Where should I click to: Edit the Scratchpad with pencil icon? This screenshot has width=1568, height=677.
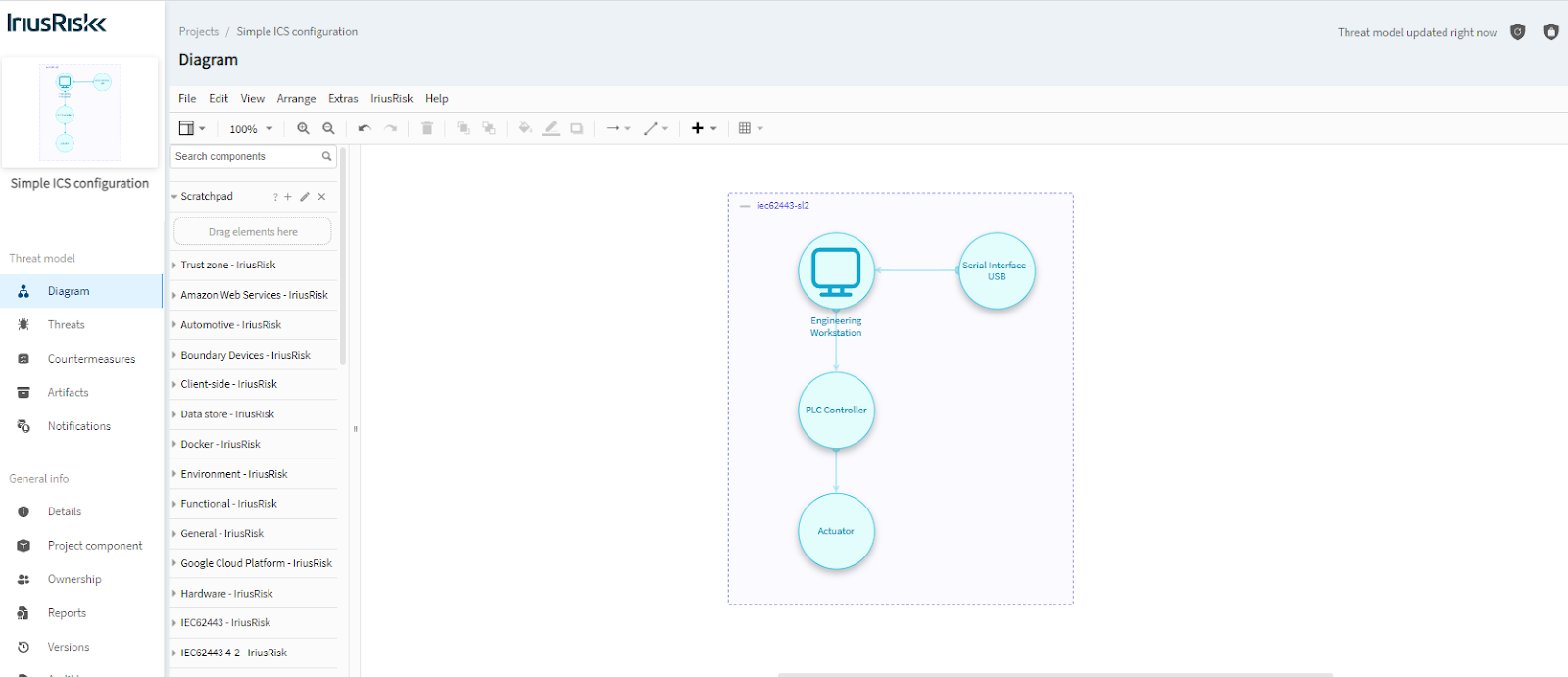click(x=305, y=197)
